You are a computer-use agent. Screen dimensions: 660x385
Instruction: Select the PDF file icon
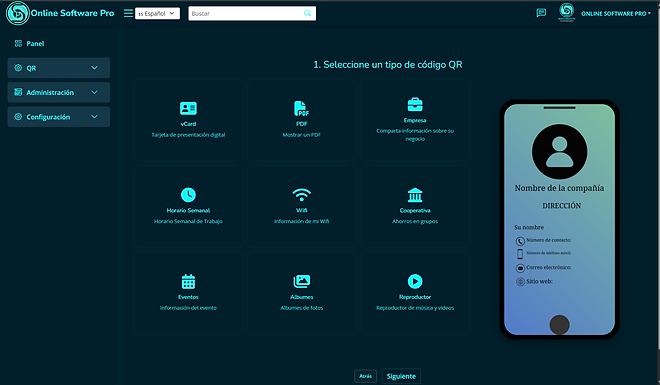point(301,109)
